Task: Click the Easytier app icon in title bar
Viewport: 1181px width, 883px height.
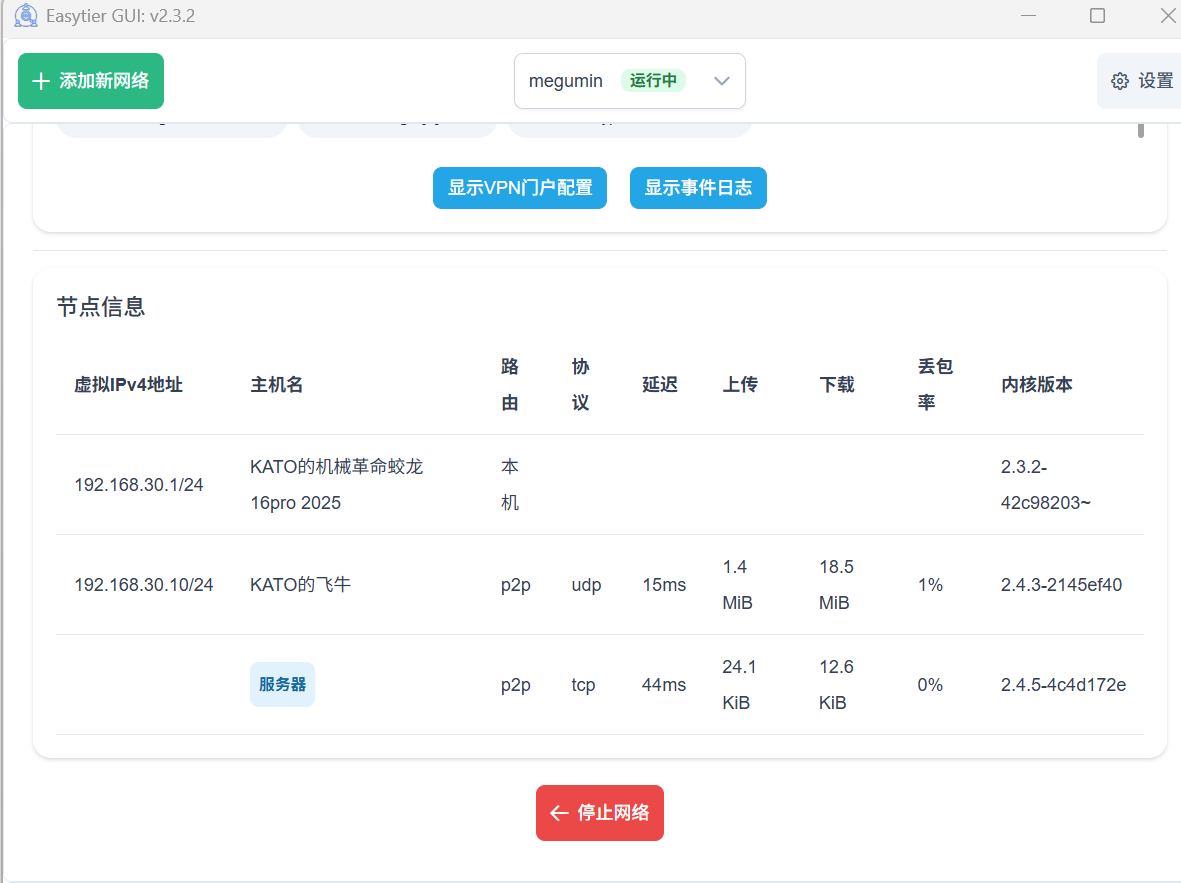Action: click(x=26, y=16)
